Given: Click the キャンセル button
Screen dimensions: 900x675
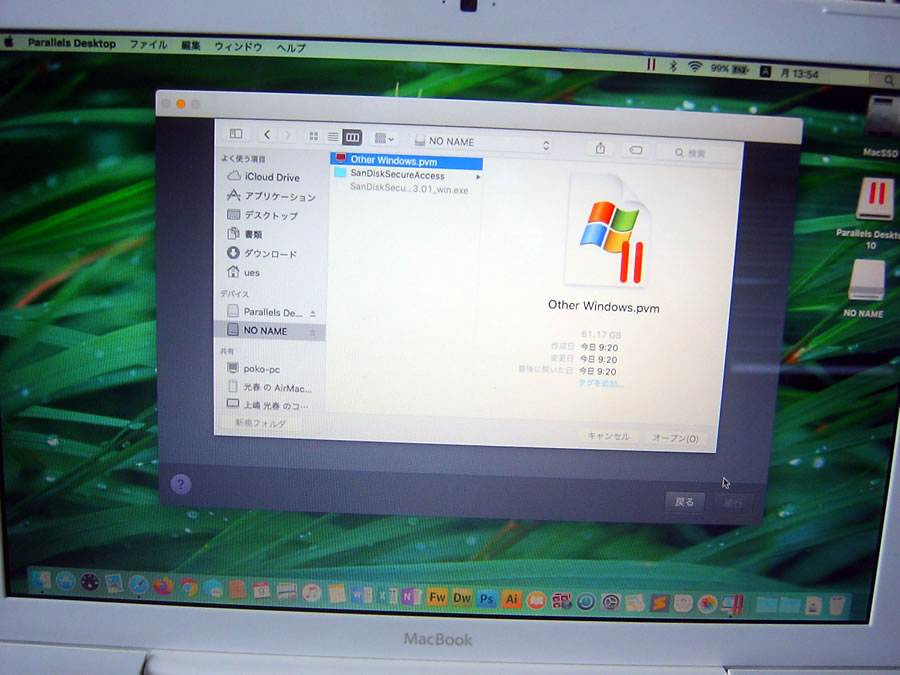Looking at the screenshot, I should (608, 436).
